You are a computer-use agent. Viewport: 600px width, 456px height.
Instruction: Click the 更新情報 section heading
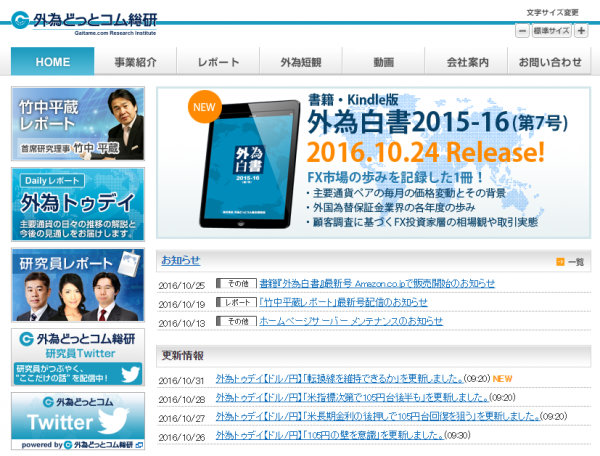183,355
